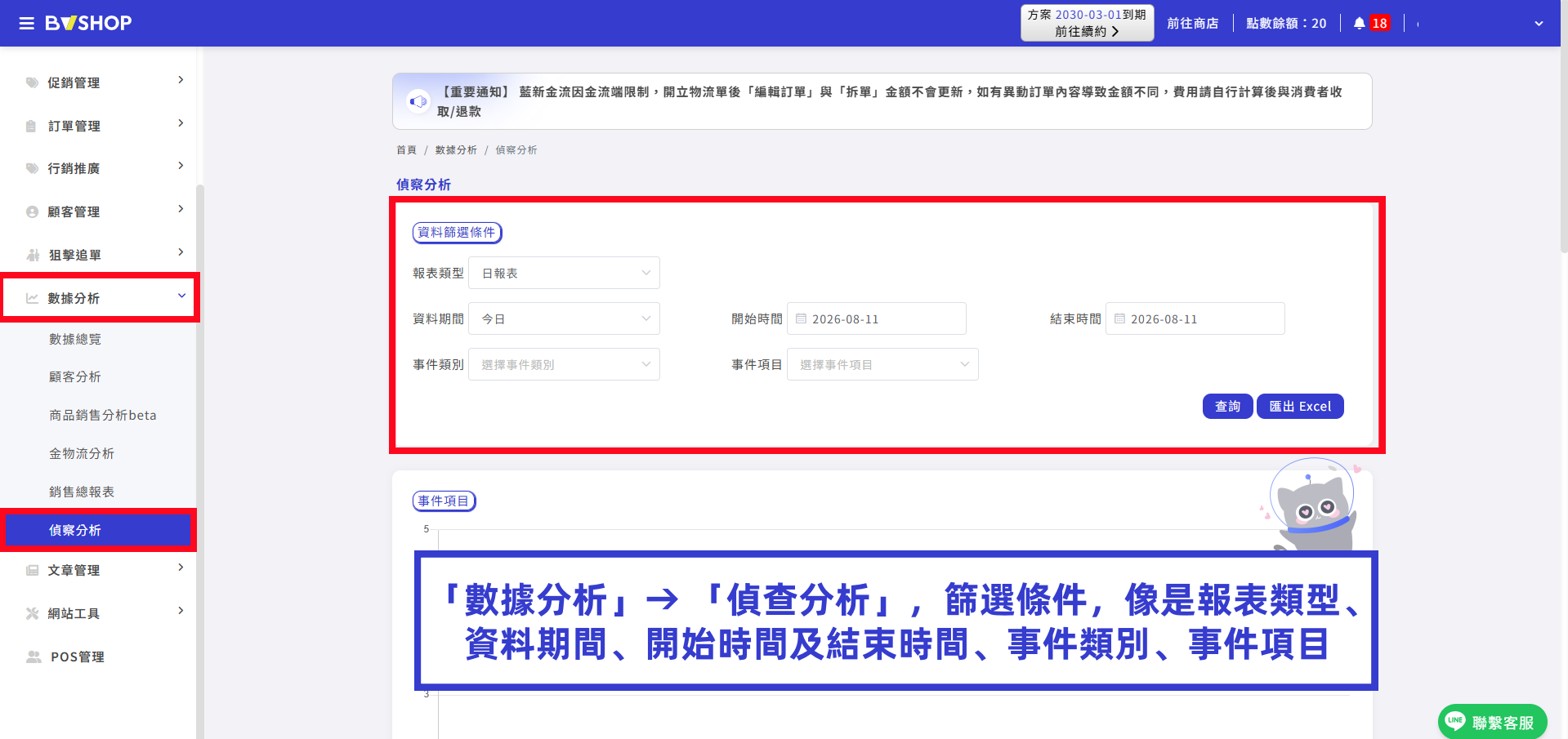This screenshot has width=1568, height=739.
Task: Click the calendar icon in 開始時間 field
Action: 801,318
